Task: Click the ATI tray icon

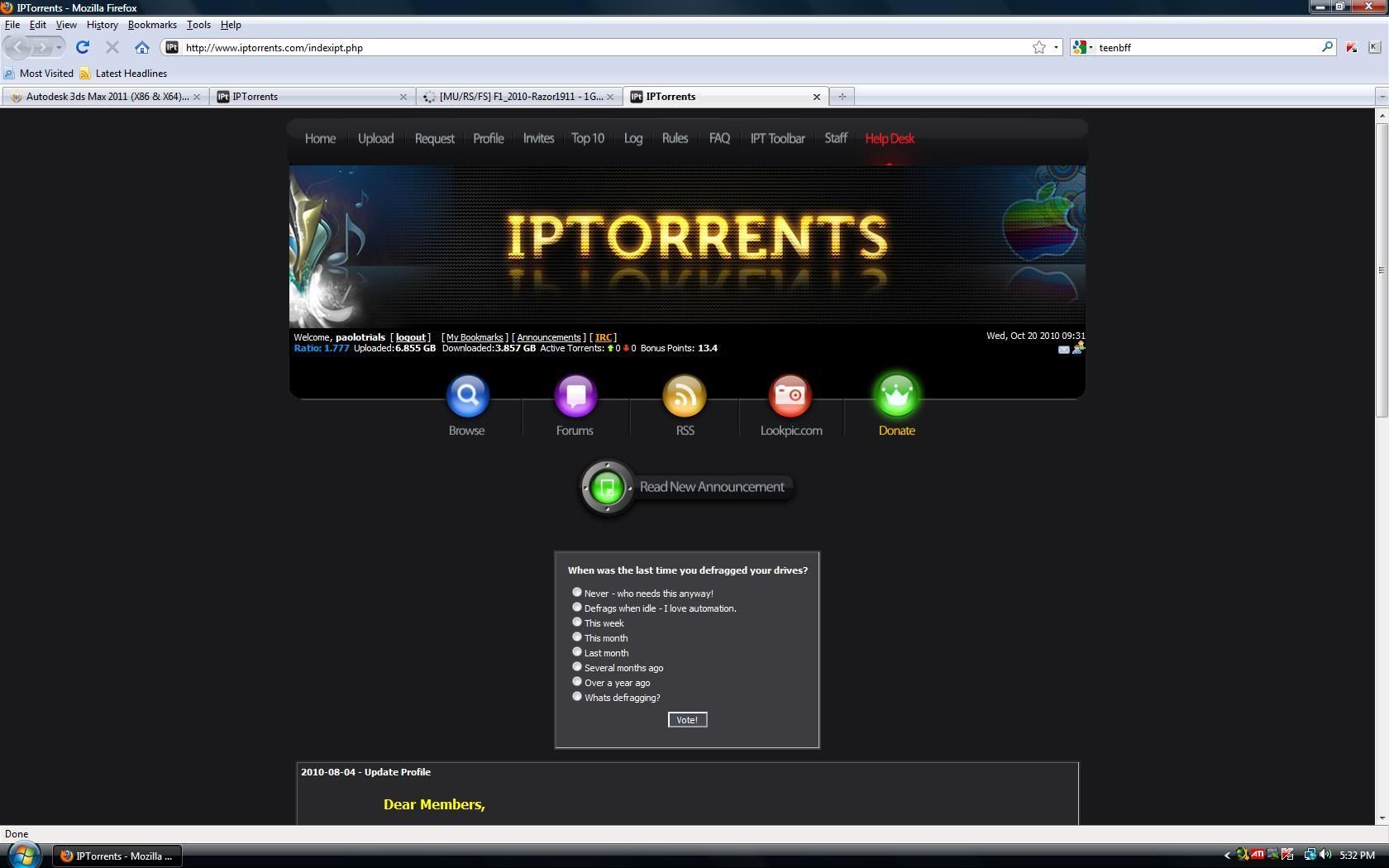Action: click(x=1258, y=855)
